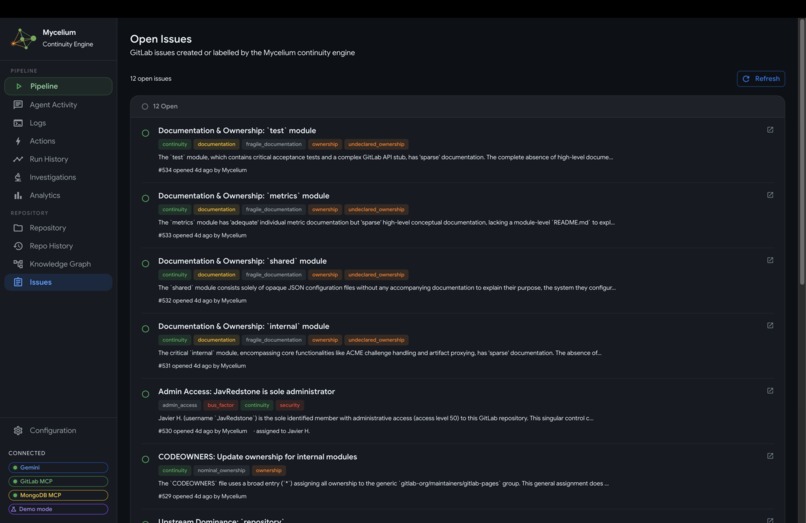The height and width of the screenshot is (523, 806).
Task: Click fragile_documentation label on shared module issue
Action: point(273,275)
